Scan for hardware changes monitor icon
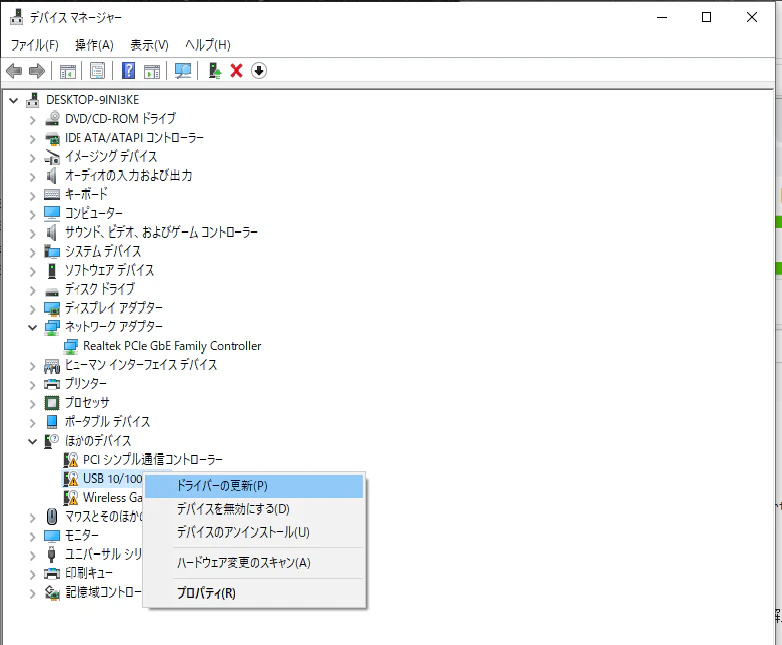Image resolution: width=782 pixels, height=645 pixels. pyautogui.click(x=183, y=71)
